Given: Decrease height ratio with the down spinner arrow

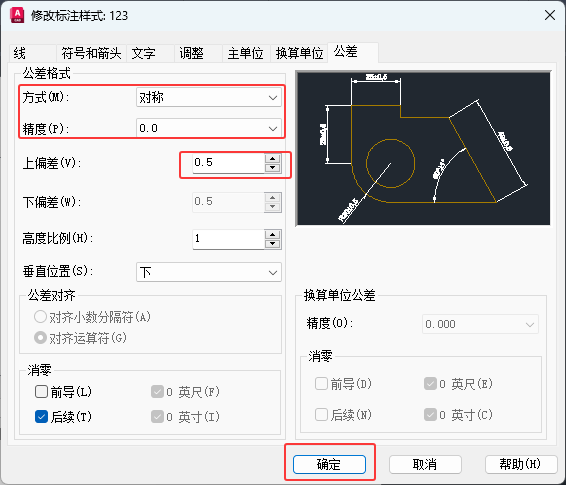Looking at the screenshot, I should coord(273,244).
